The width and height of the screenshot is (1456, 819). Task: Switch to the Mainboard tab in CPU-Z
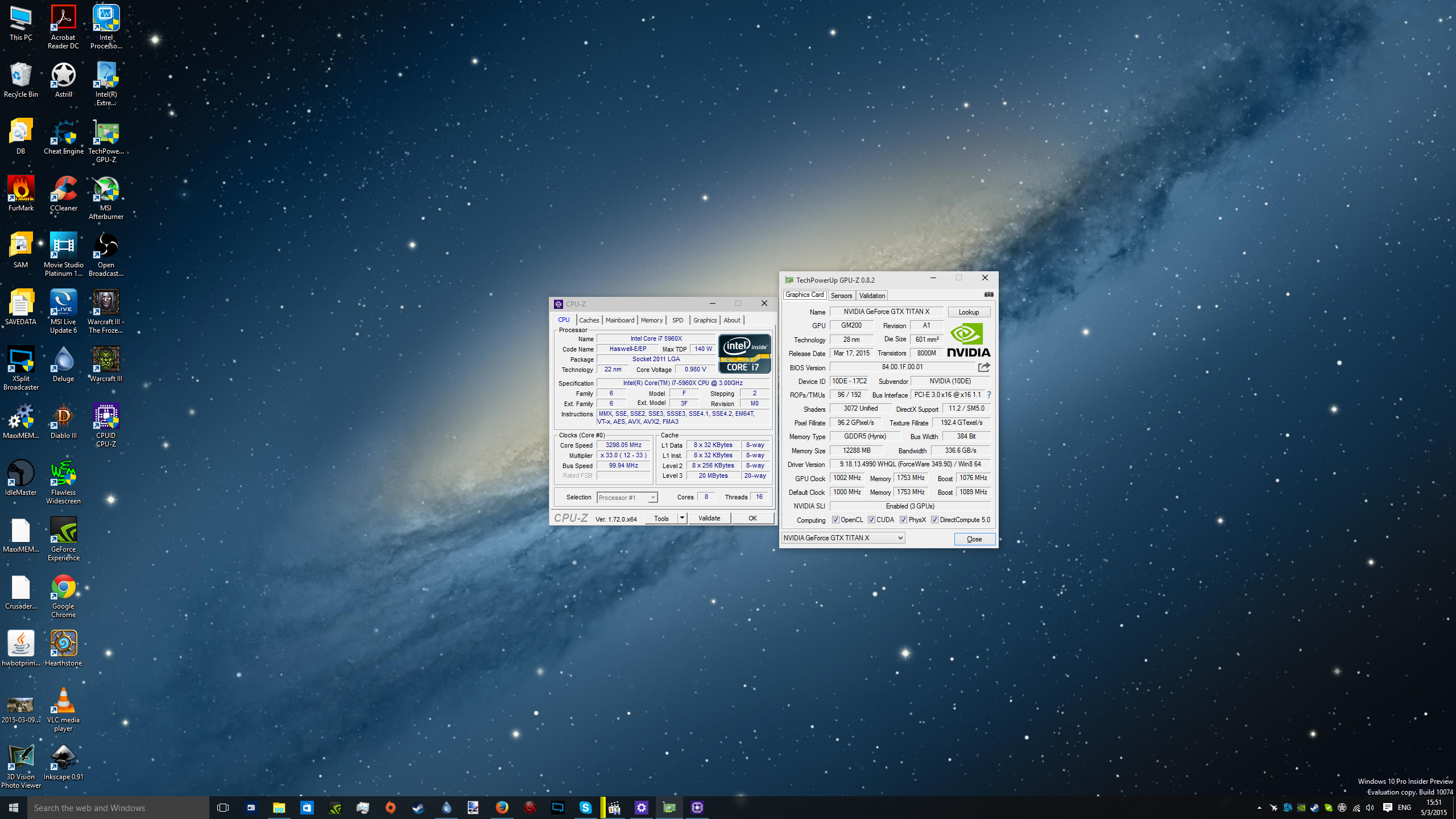[619, 320]
